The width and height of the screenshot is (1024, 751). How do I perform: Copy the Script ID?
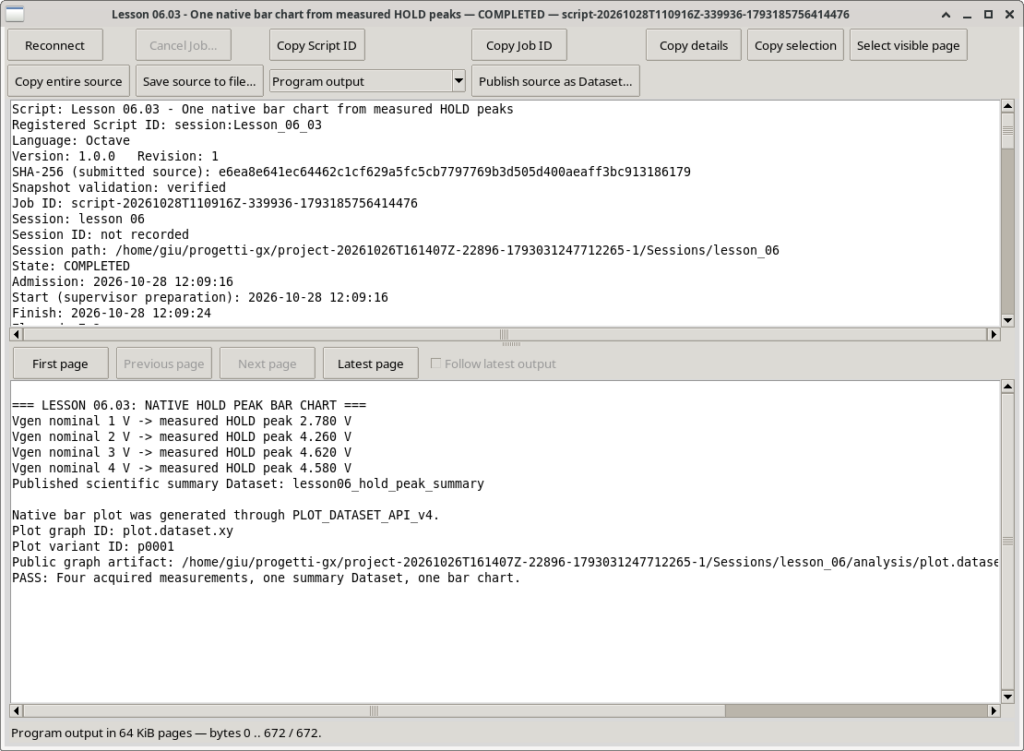317,46
